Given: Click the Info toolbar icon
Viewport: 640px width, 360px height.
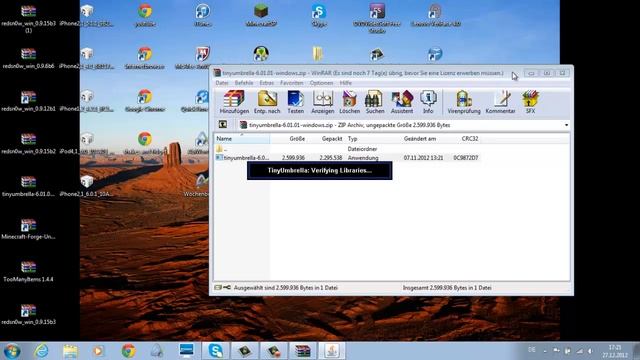Looking at the screenshot, I should coord(428,102).
